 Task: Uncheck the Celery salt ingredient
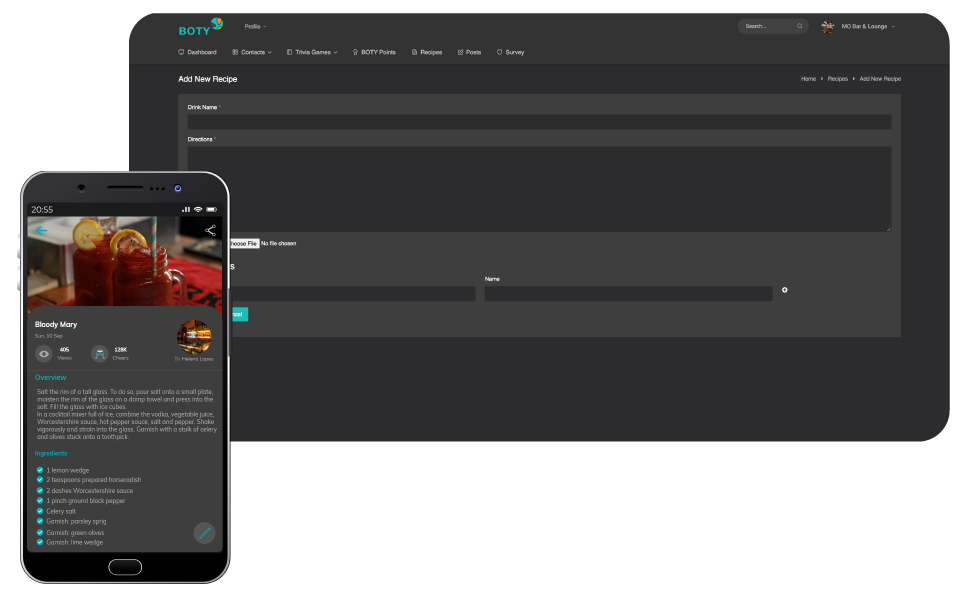[x=38, y=511]
